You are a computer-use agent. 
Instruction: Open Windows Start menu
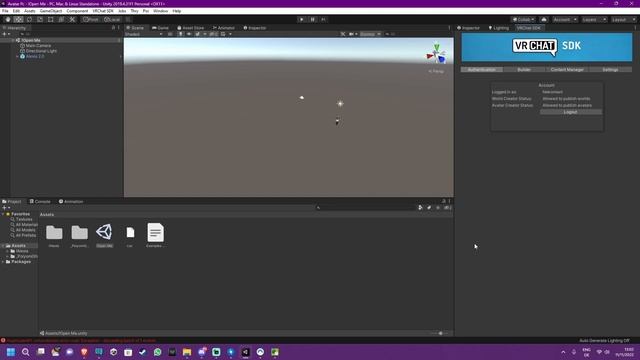[x=11, y=352]
